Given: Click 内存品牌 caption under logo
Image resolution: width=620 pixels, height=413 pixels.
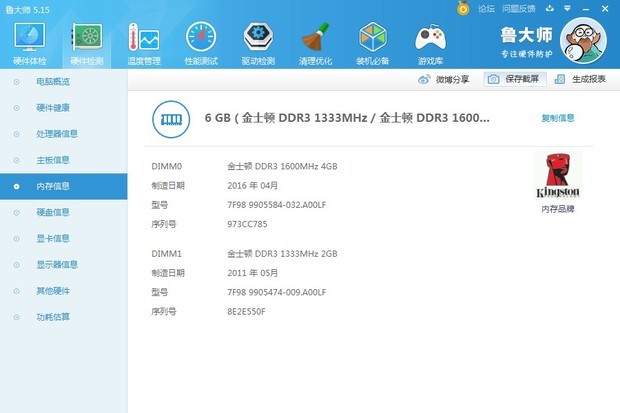Looking at the screenshot, I should tap(558, 209).
